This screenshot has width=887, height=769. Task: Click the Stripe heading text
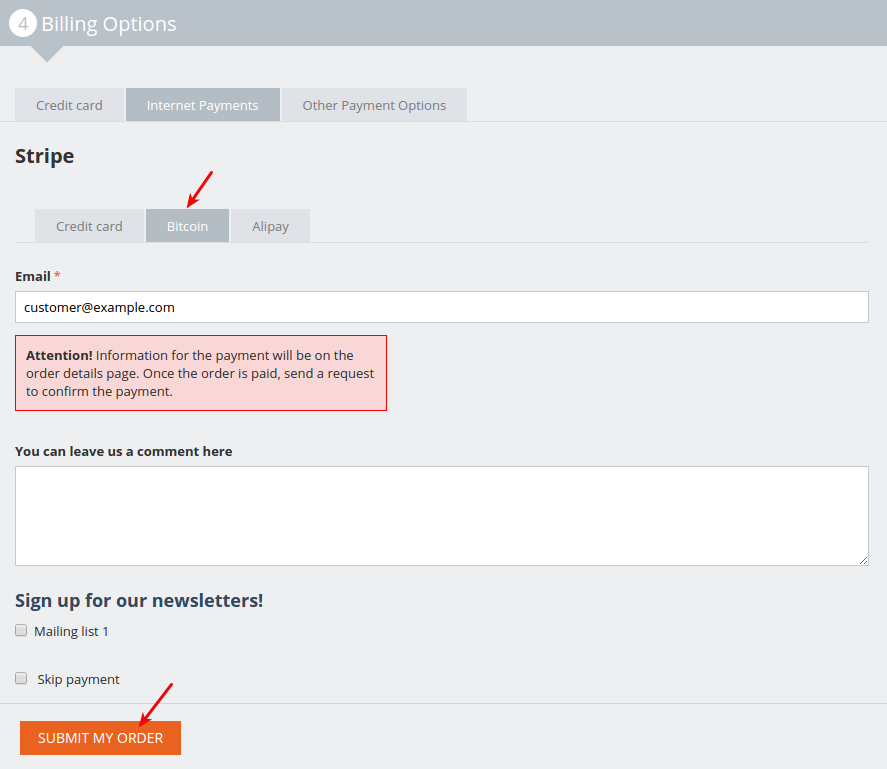pos(45,156)
